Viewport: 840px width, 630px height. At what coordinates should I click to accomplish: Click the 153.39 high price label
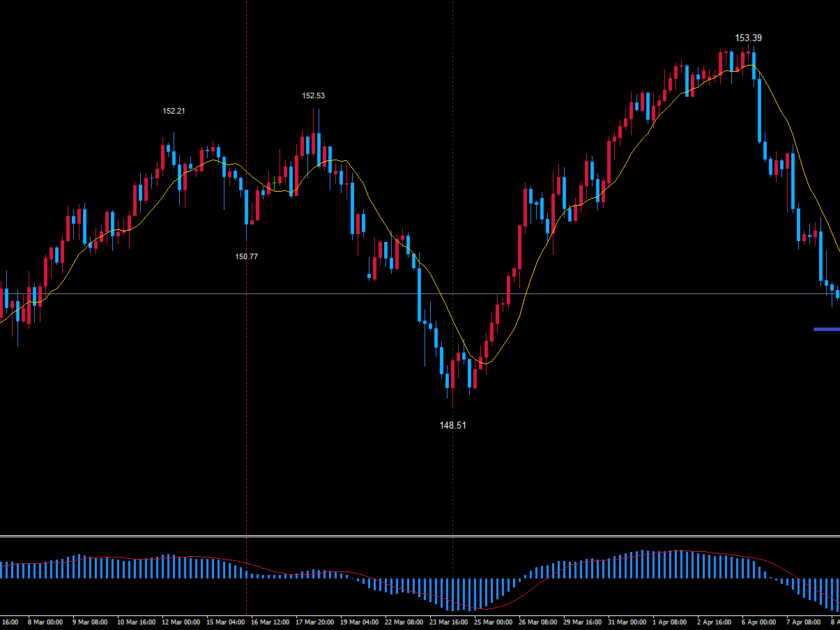point(748,38)
